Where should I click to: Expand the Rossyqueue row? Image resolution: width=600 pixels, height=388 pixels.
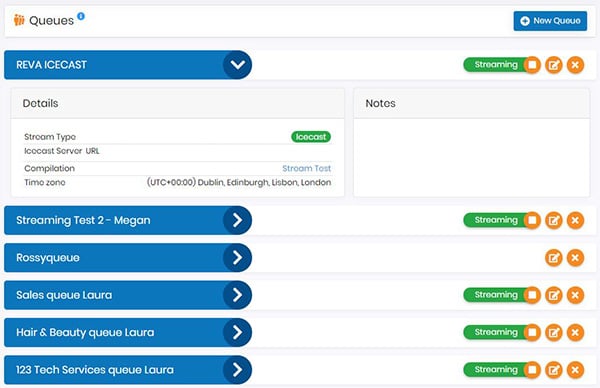(x=237, y=258)
